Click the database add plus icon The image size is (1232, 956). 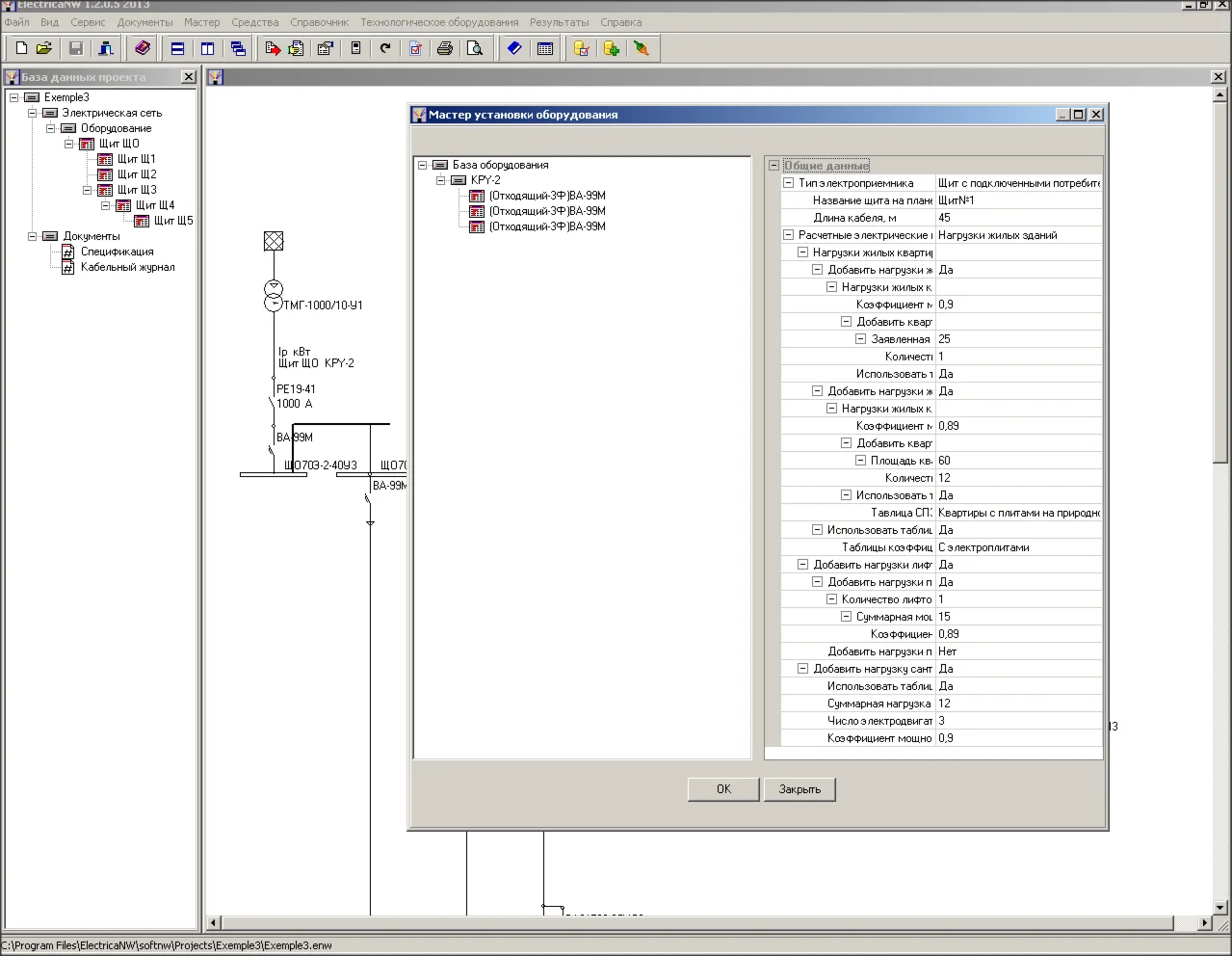click(x=611, y=48)
